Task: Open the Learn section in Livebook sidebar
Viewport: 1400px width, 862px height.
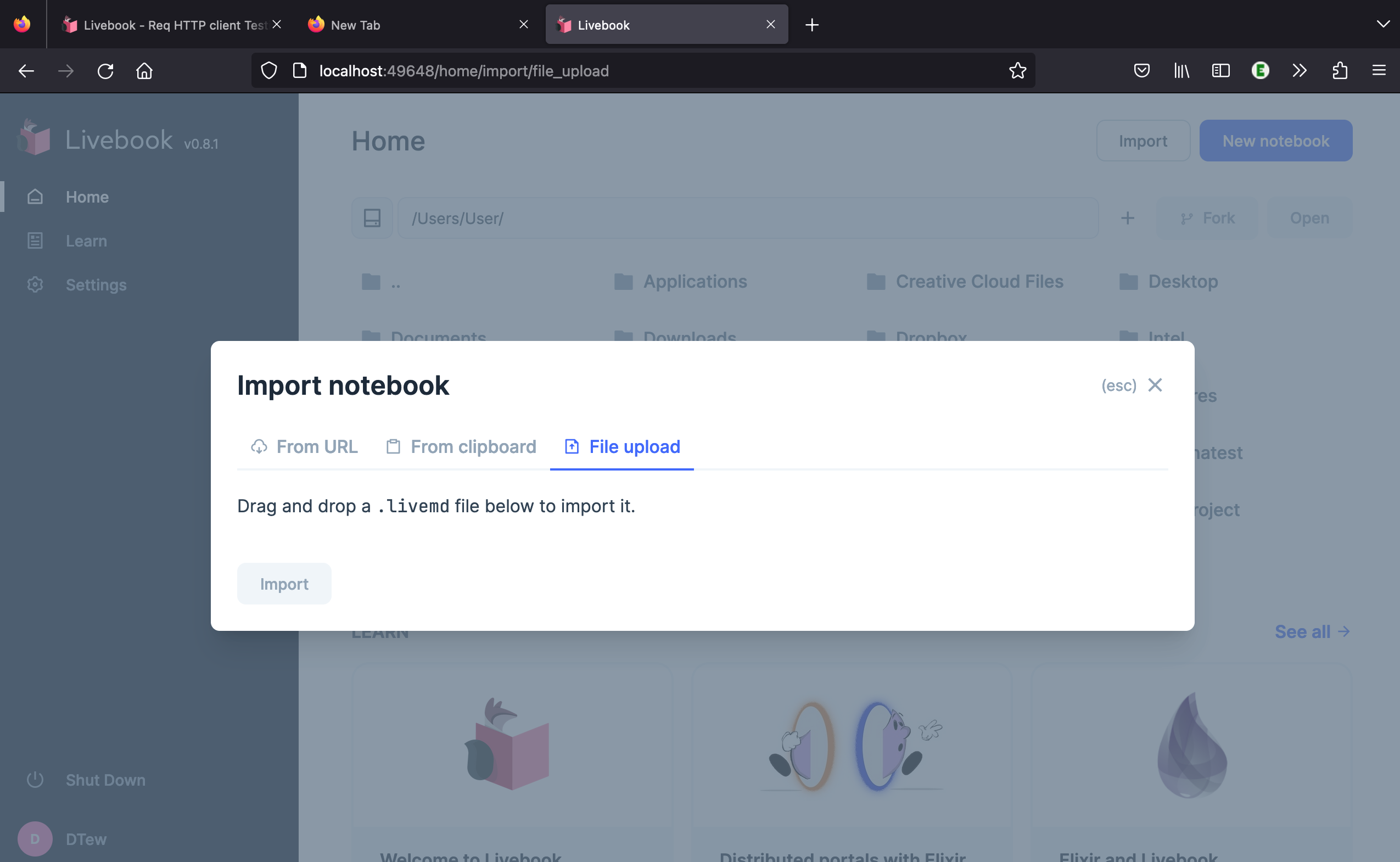Action: click(86, 240)
